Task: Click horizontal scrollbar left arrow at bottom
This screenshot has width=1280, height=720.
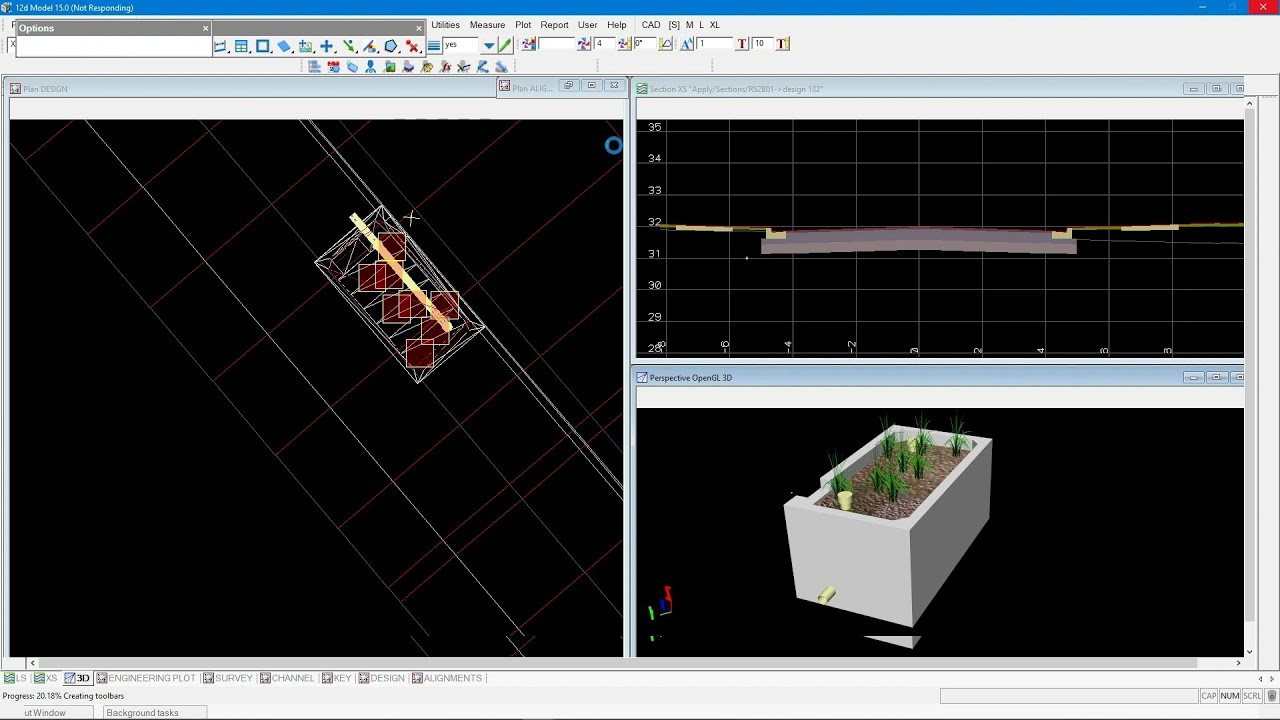Action: pos(32,663)
